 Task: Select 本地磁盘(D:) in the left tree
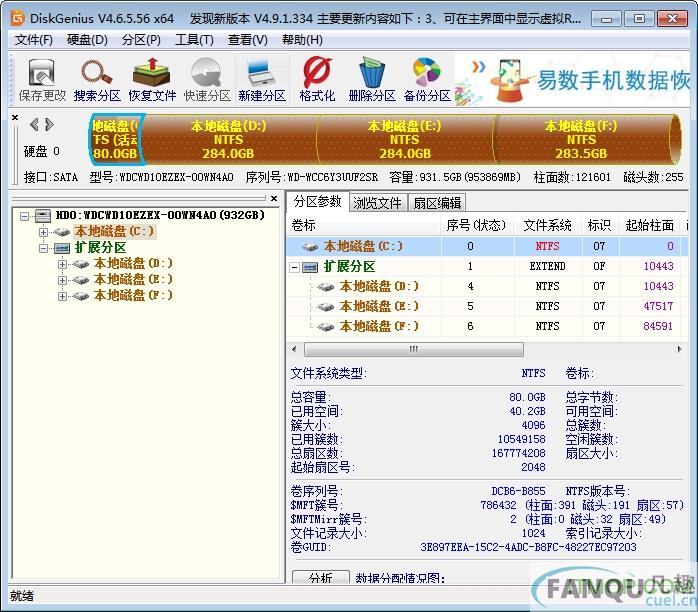pyautogui.click(x=133, y=263)
